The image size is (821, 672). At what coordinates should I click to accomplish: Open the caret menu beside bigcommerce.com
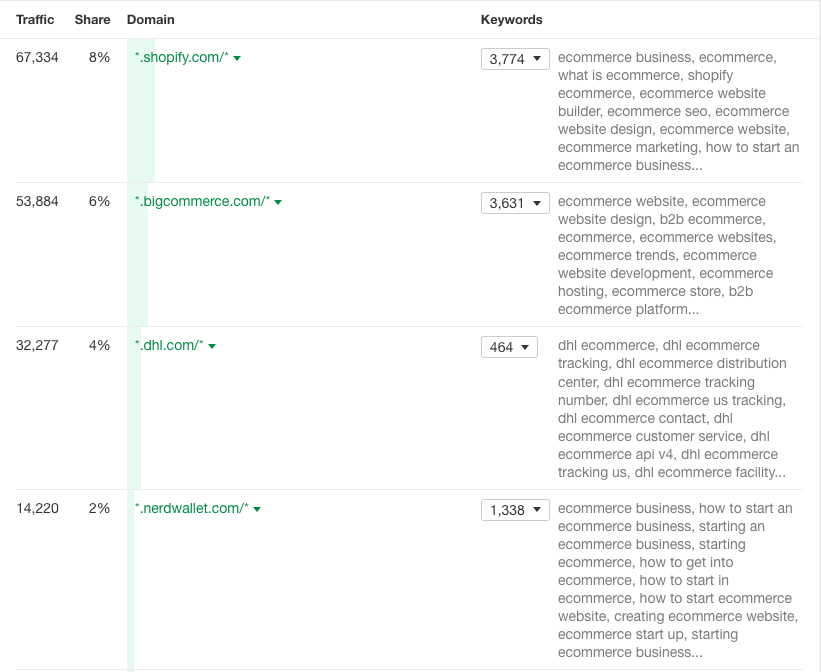(278, 202)
